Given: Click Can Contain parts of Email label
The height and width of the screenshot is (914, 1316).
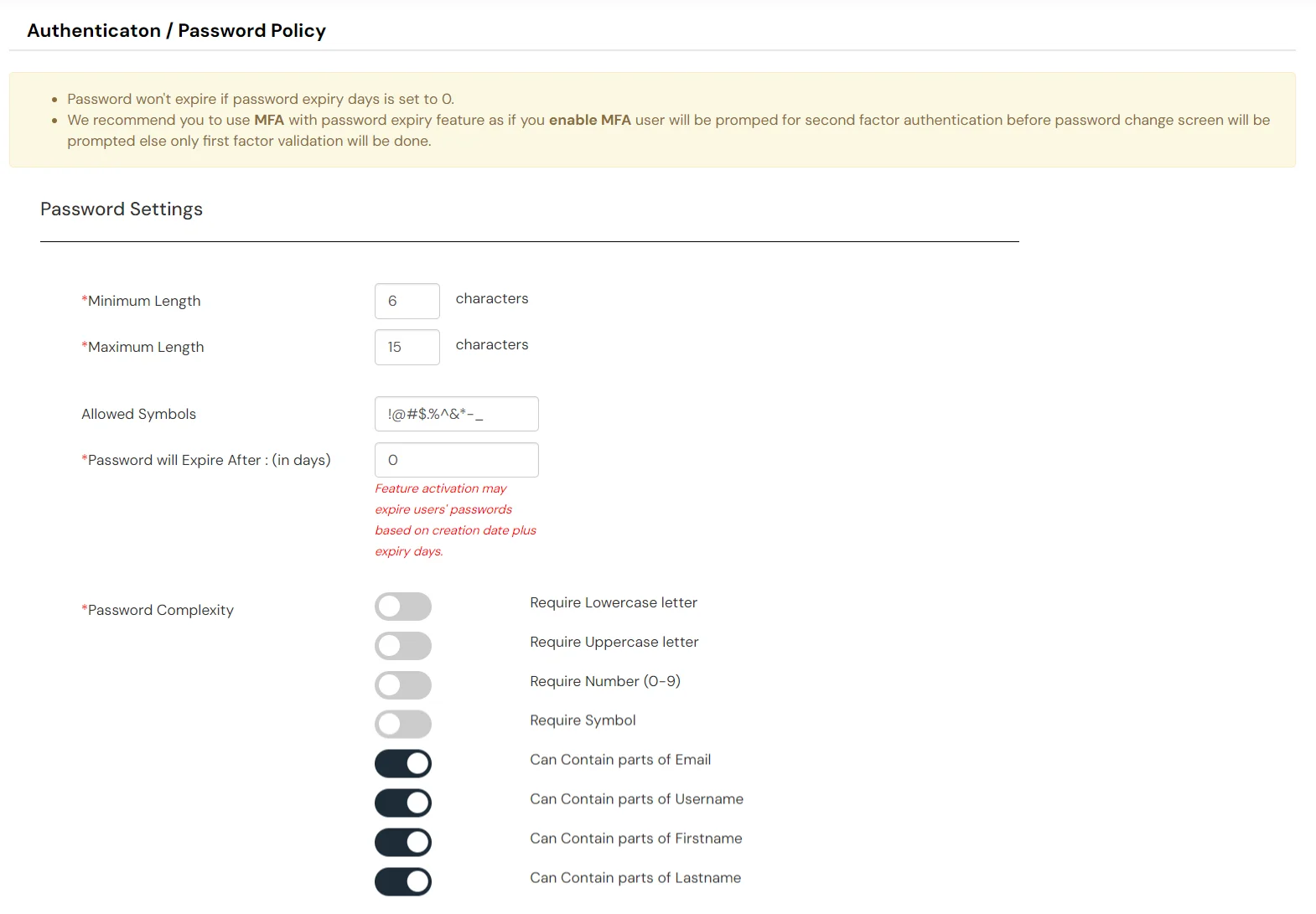Looking at the screenshot, I should click(x=620, y=760).
